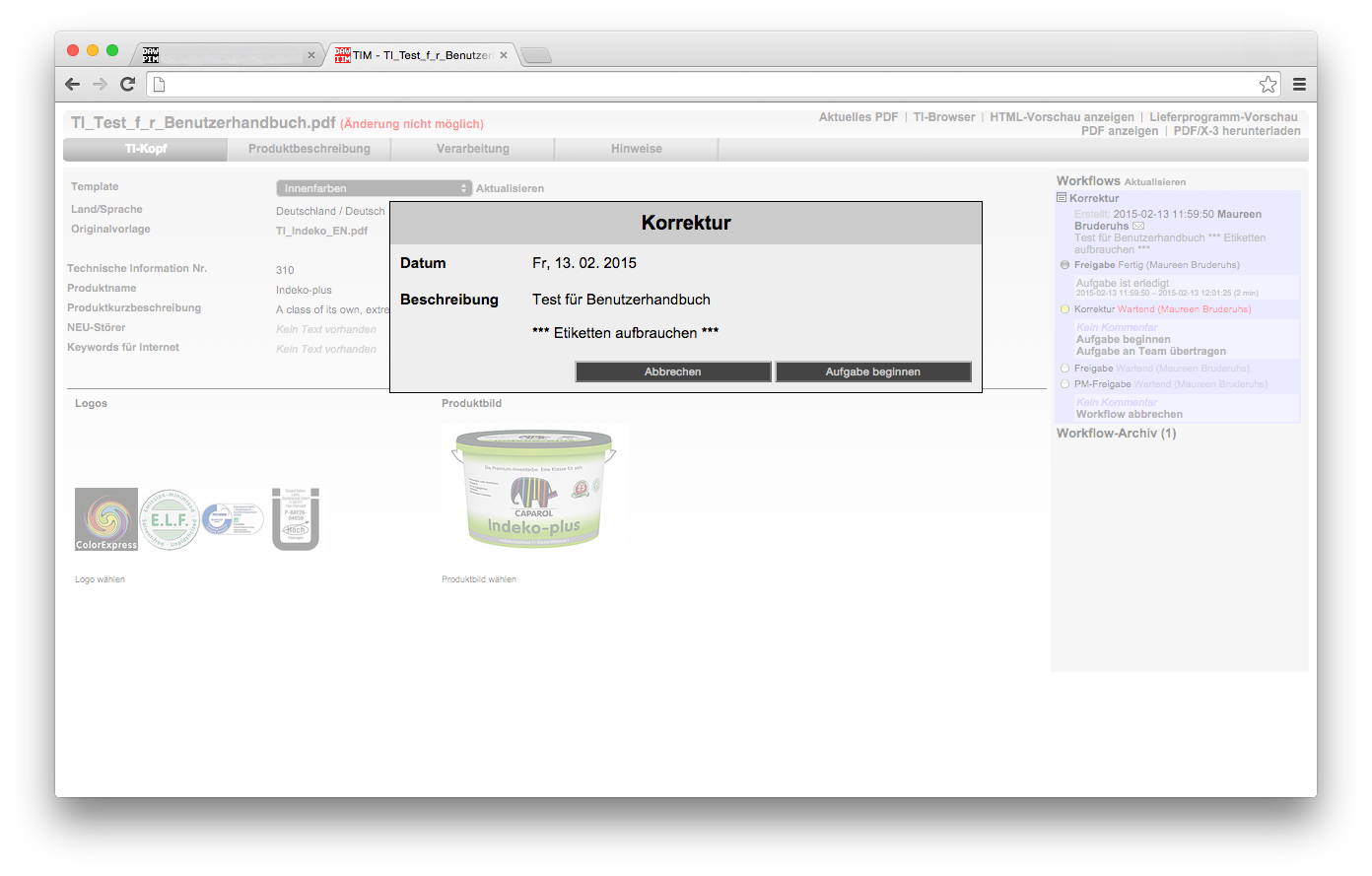Screen dimensions: 1372x876
Task: Collapse the Korrektur workflow entry
Action: pos(1094,198)
